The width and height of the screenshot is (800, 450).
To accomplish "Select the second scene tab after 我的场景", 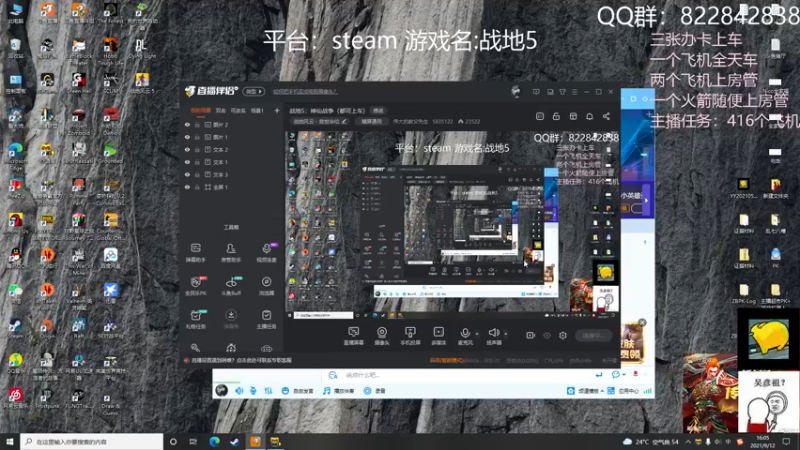I will pos(220,110).
